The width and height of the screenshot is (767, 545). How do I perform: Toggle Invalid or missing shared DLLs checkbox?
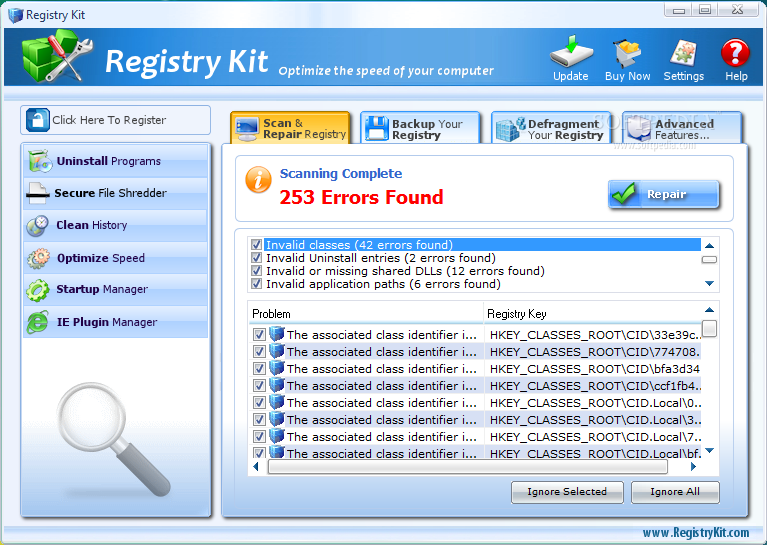[x=256, y=271]
